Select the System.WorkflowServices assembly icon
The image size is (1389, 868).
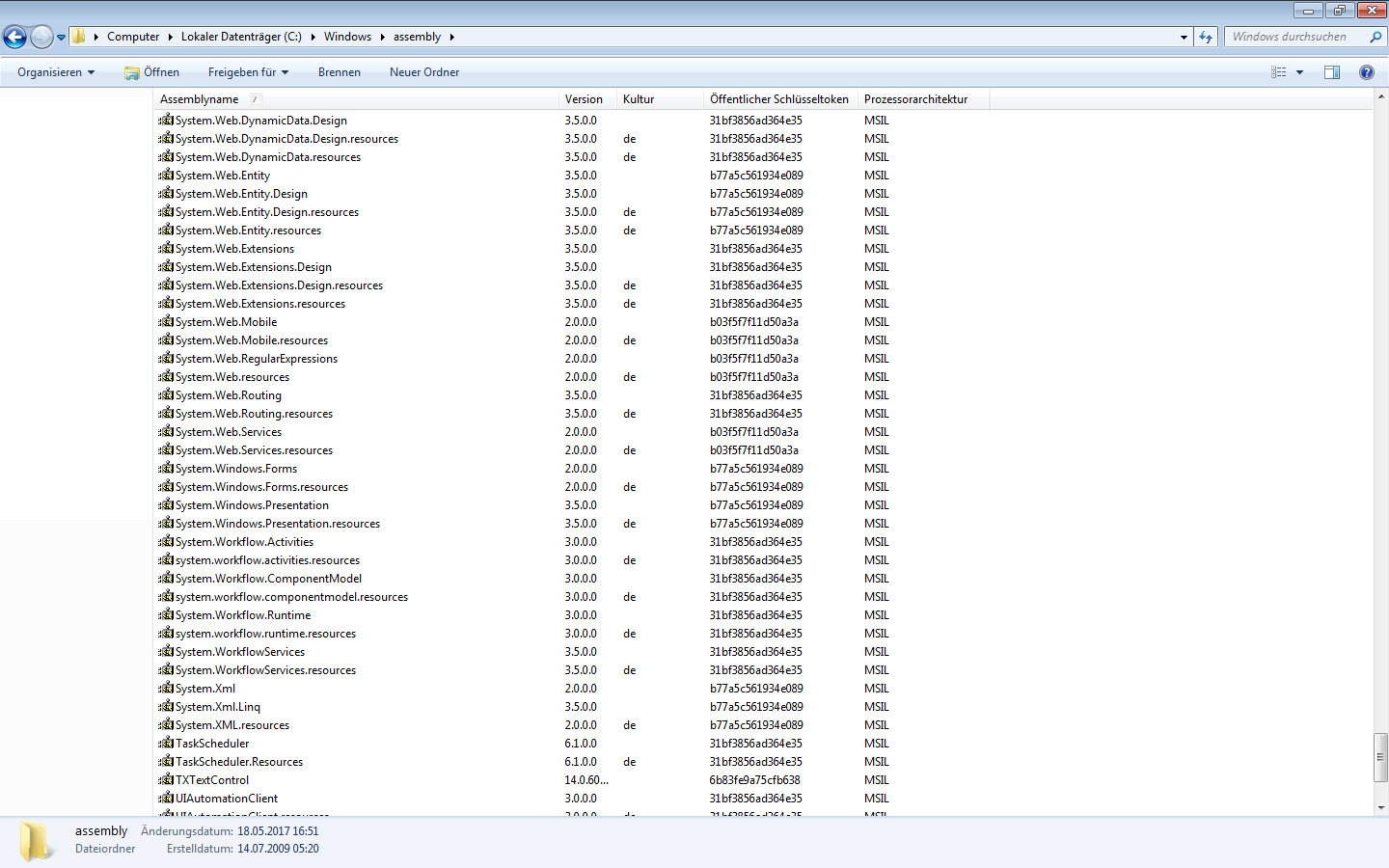(166, 652)
